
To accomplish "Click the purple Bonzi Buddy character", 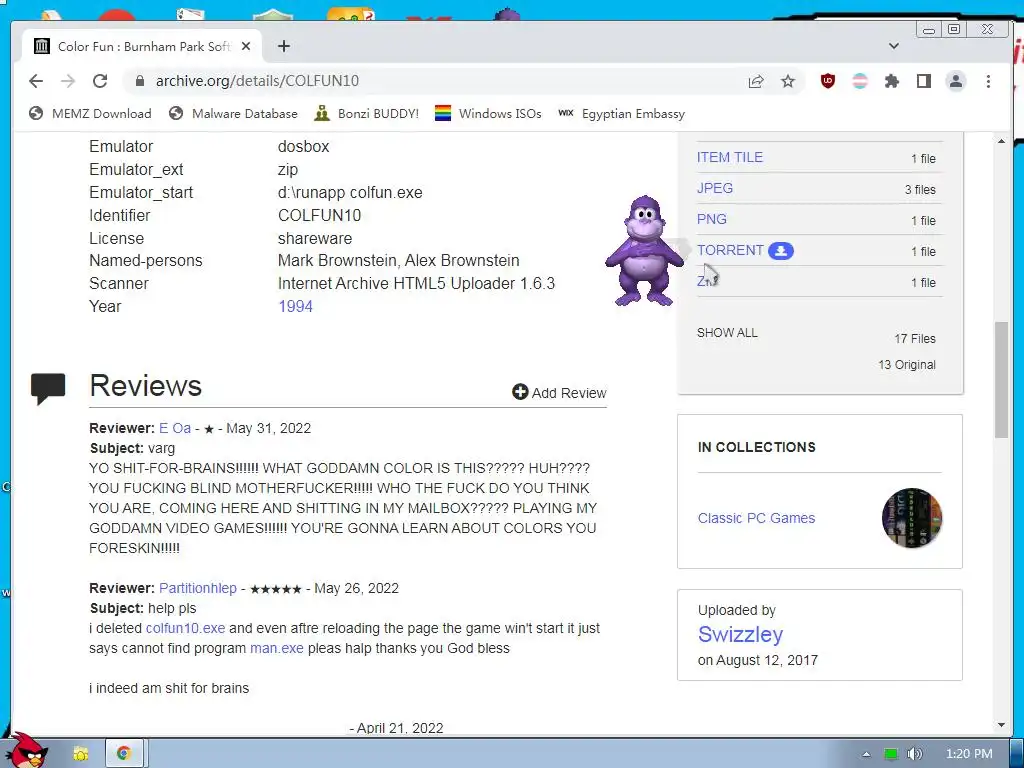I will (x=644, y=251).
